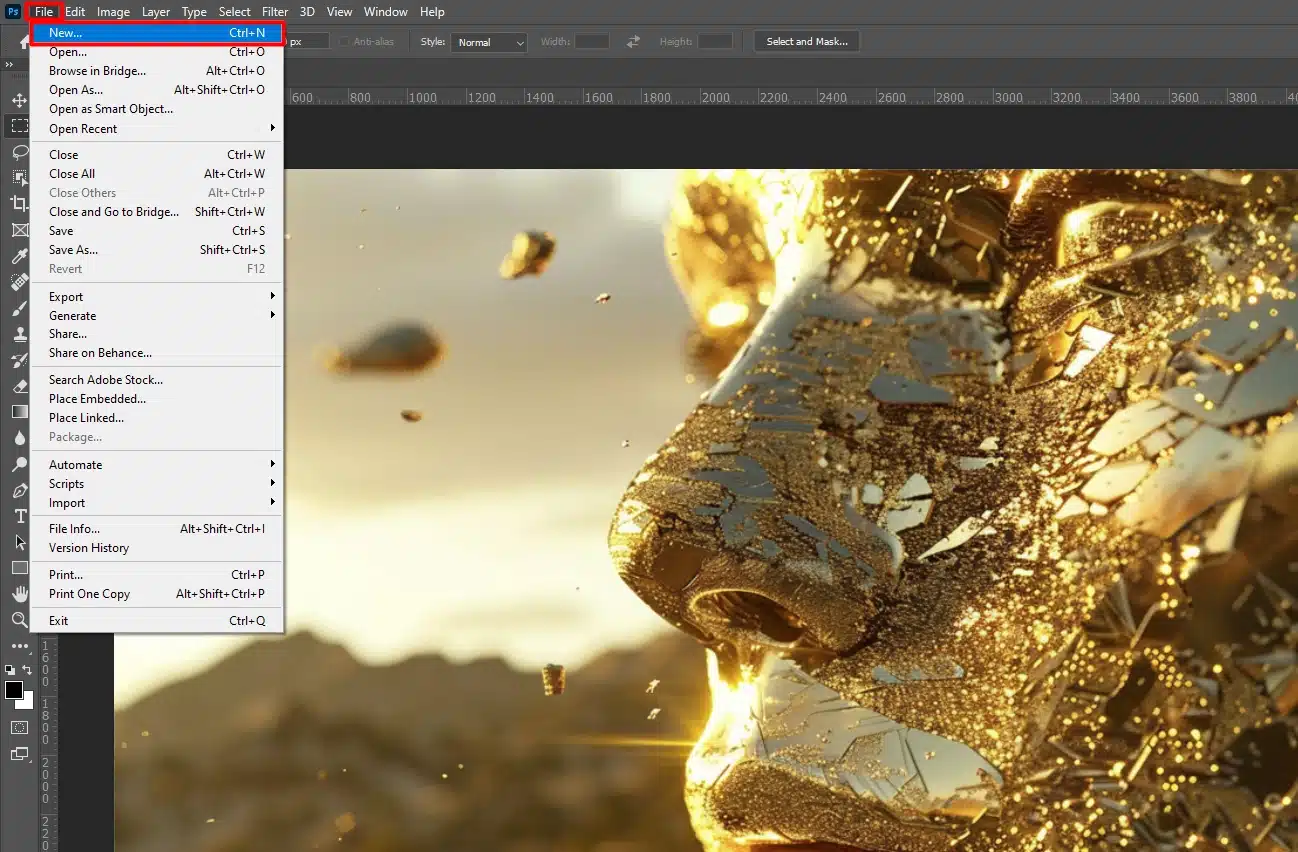
Task: Choose File Info... entry
Action: (x=157, y=529)
